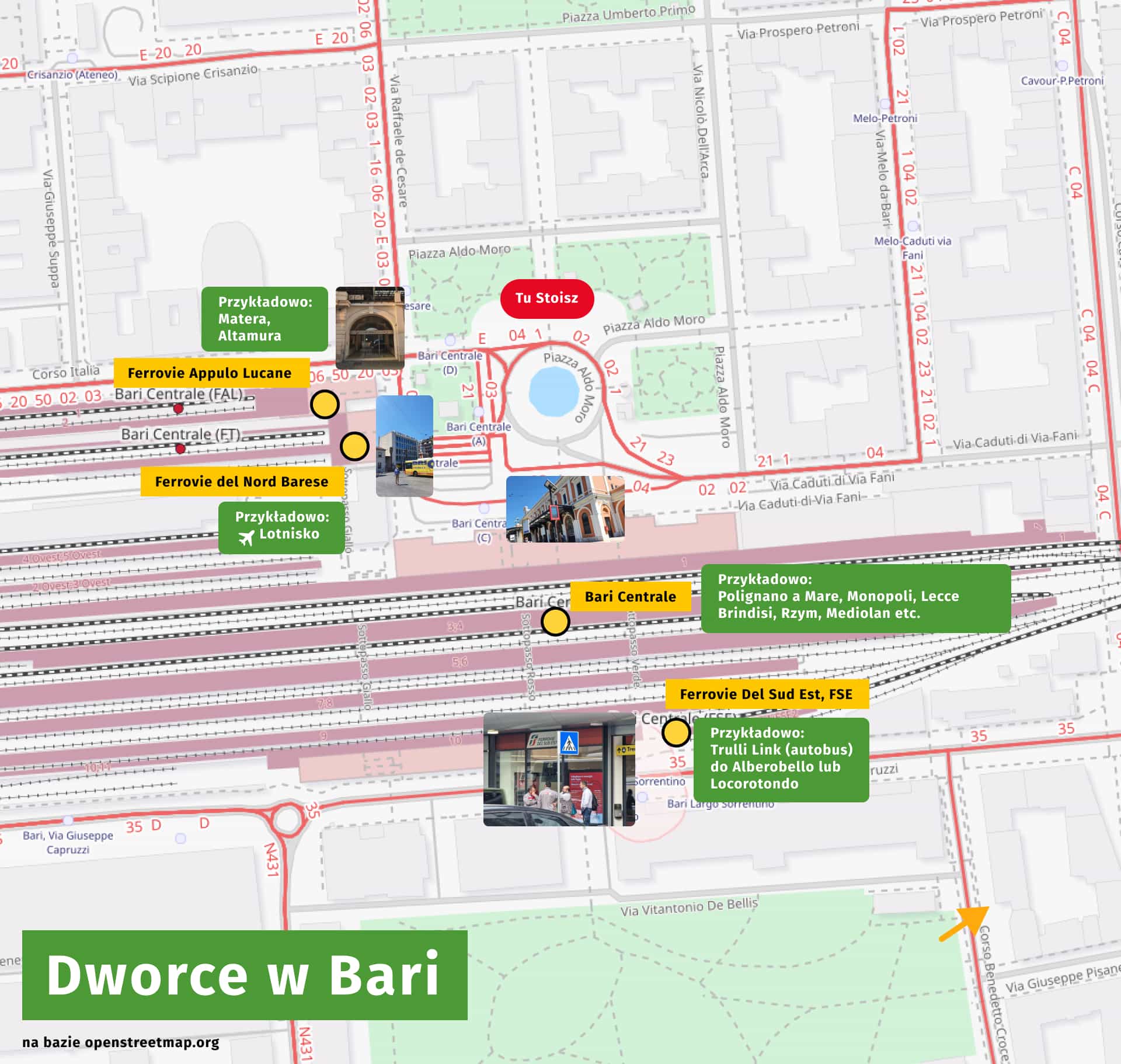Click the red Tu Stoisz badge
This screenshot has height=1064, width=1121.
[546, 298]
